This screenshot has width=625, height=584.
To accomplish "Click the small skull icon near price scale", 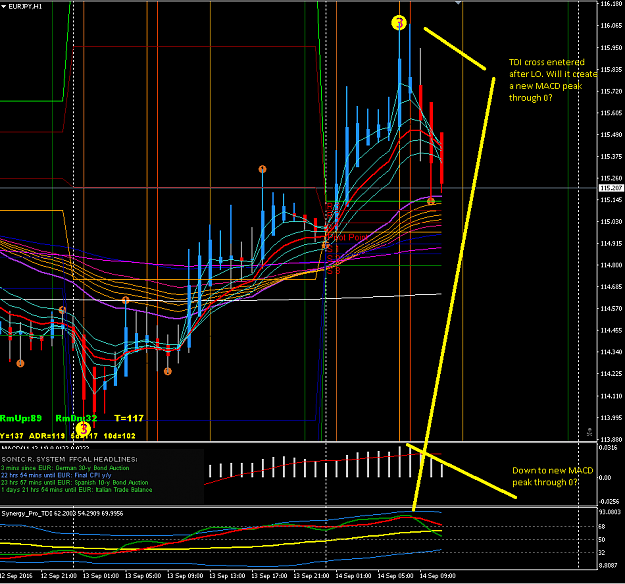I will [589, 432].
